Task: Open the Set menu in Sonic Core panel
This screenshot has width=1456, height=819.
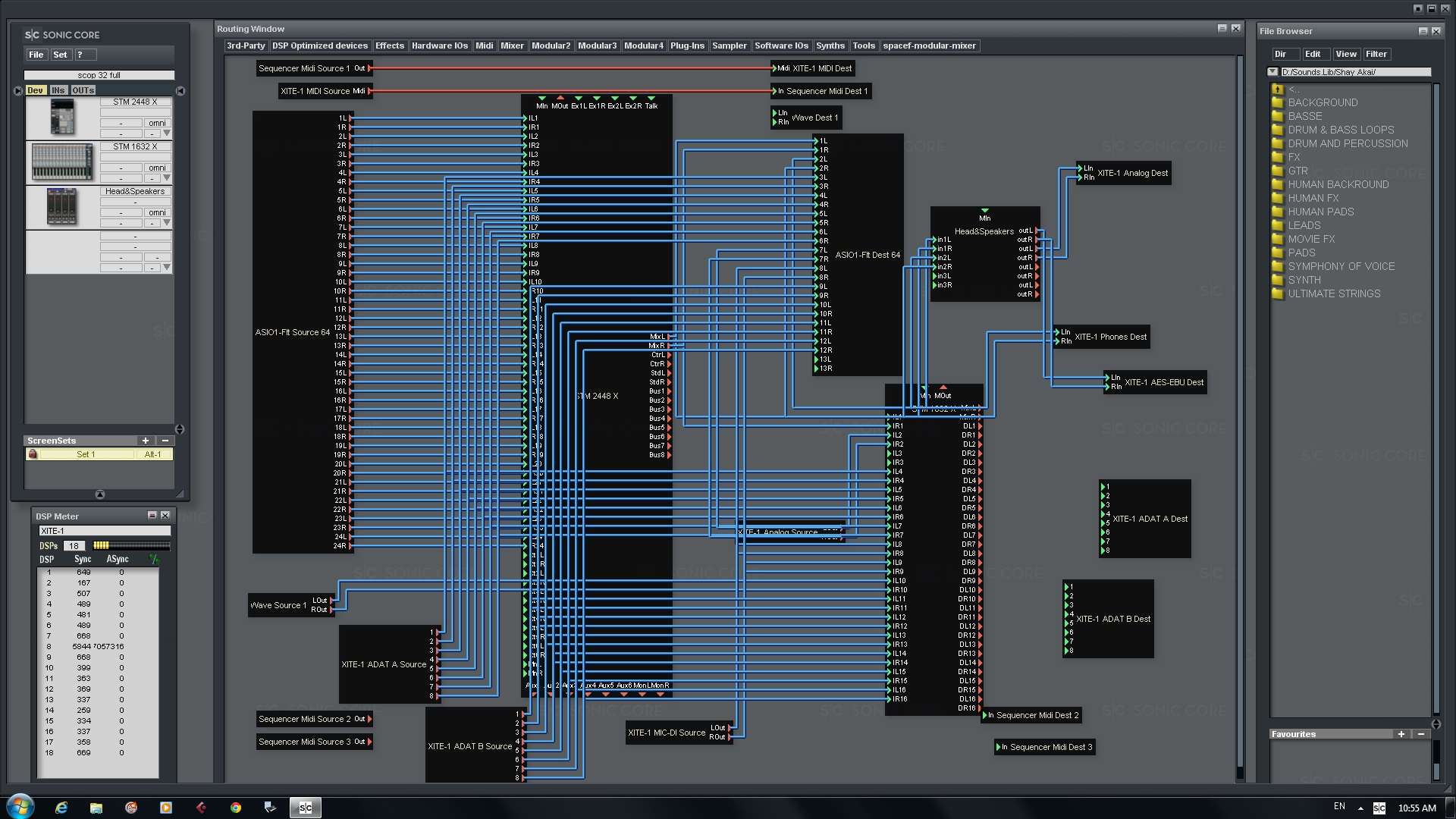Action: click(x=61, y=55)
